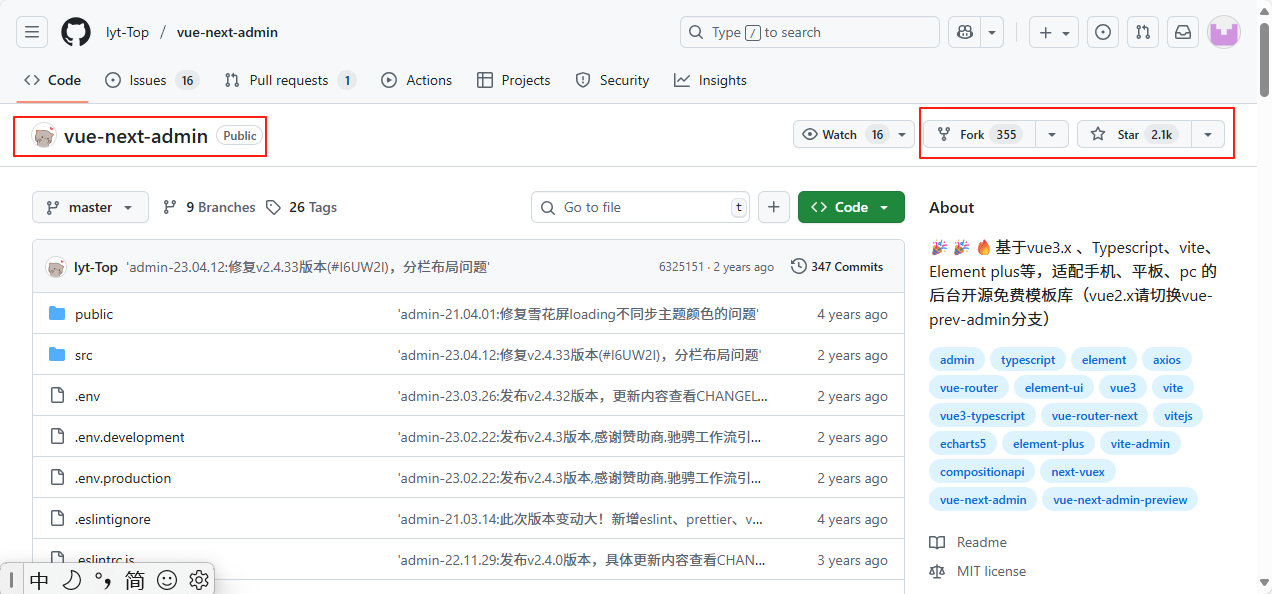
Task: Open the .env file
Action: [87, 396]
